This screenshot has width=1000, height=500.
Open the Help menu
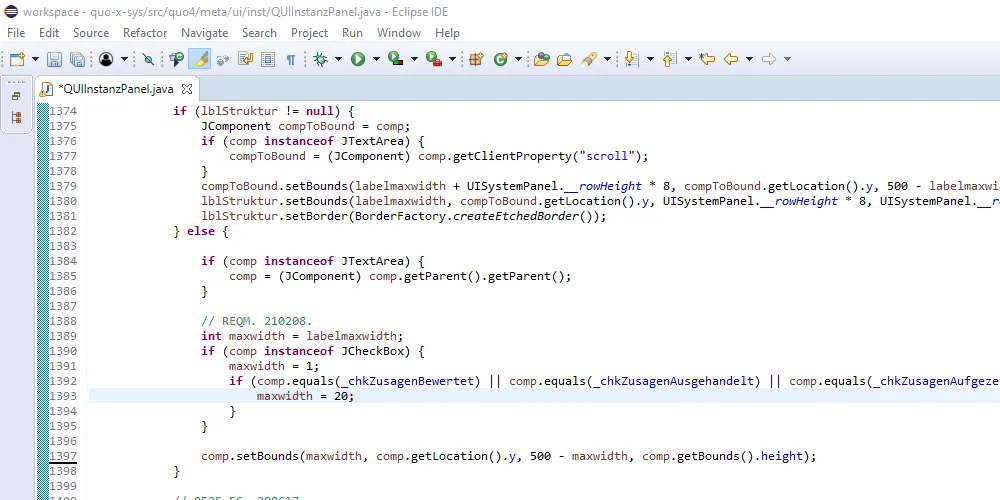pos(447,33)
